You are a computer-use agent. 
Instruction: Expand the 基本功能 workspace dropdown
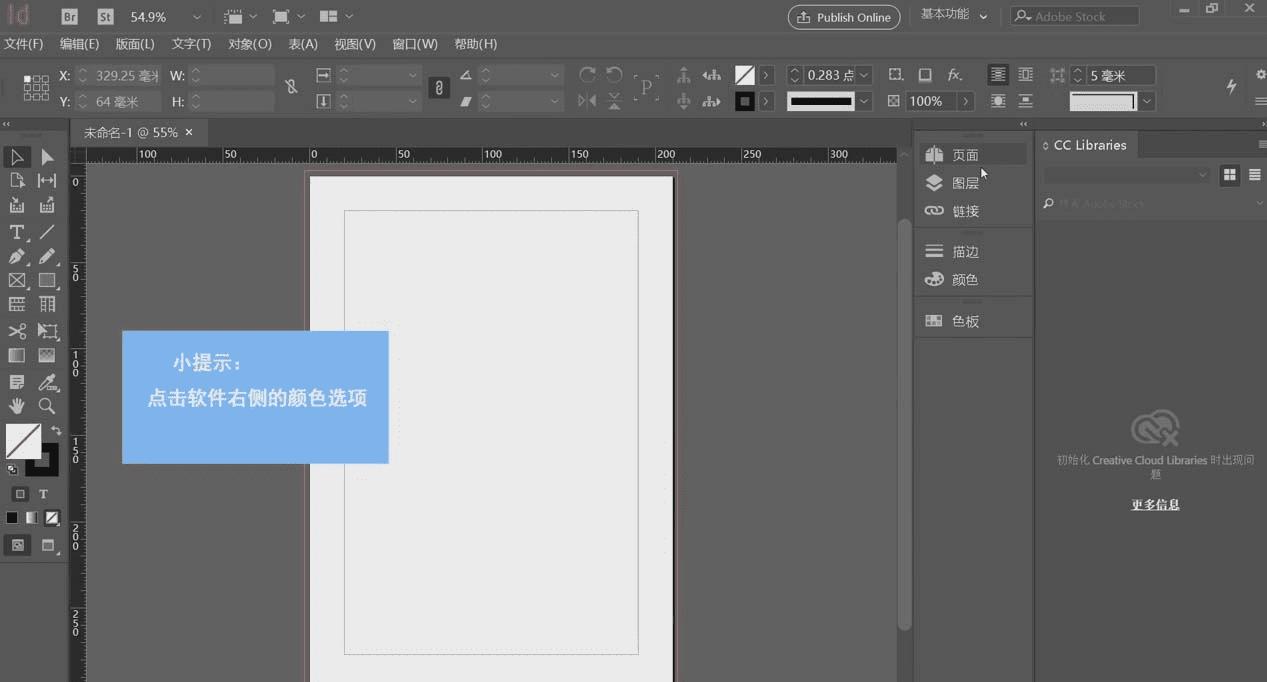[x=983, y=17]
